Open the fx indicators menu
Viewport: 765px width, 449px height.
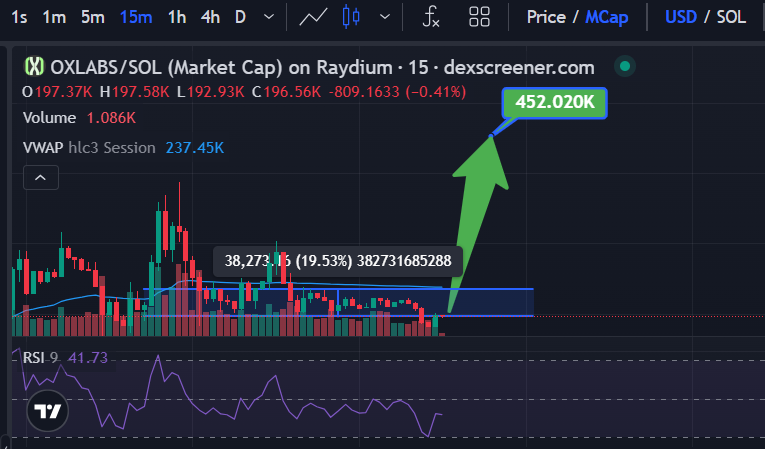(431, 17)
